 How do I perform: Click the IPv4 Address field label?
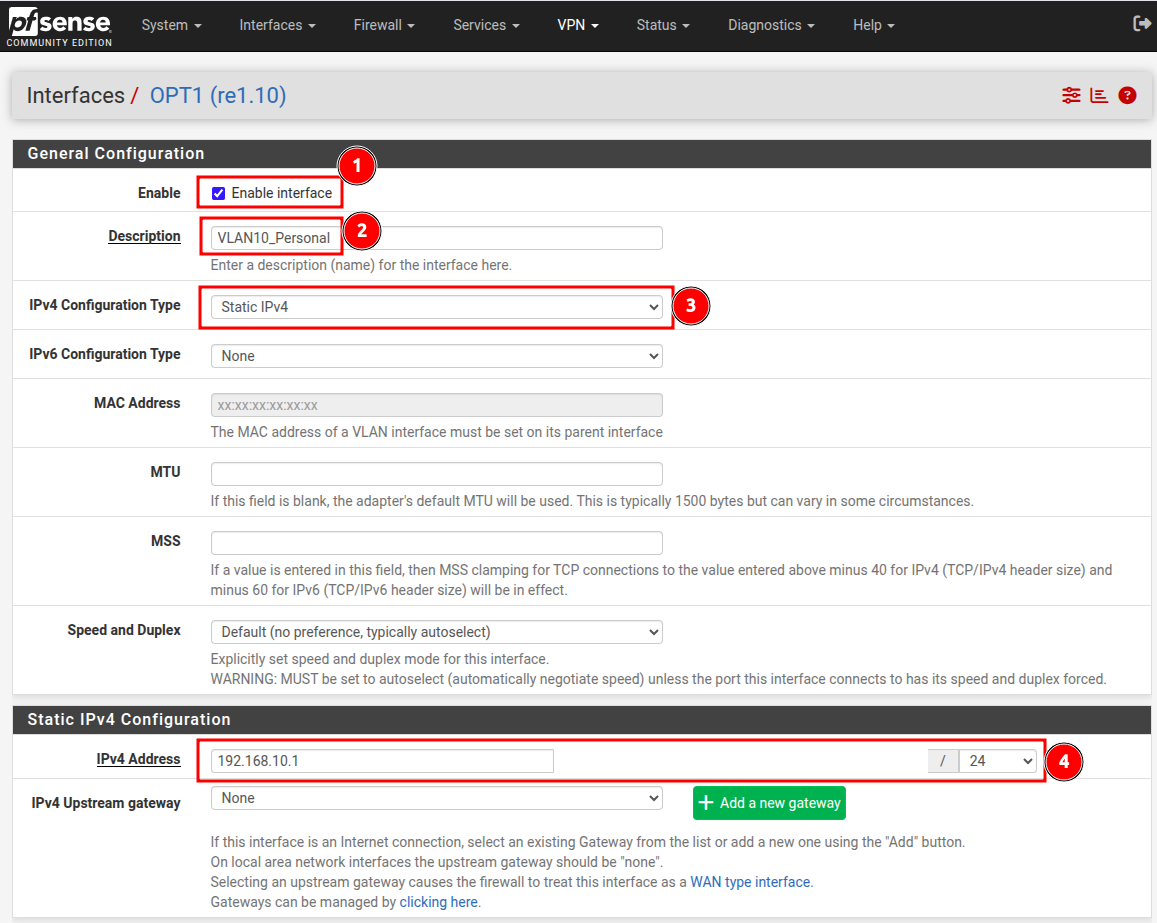(x=138, y=759)
